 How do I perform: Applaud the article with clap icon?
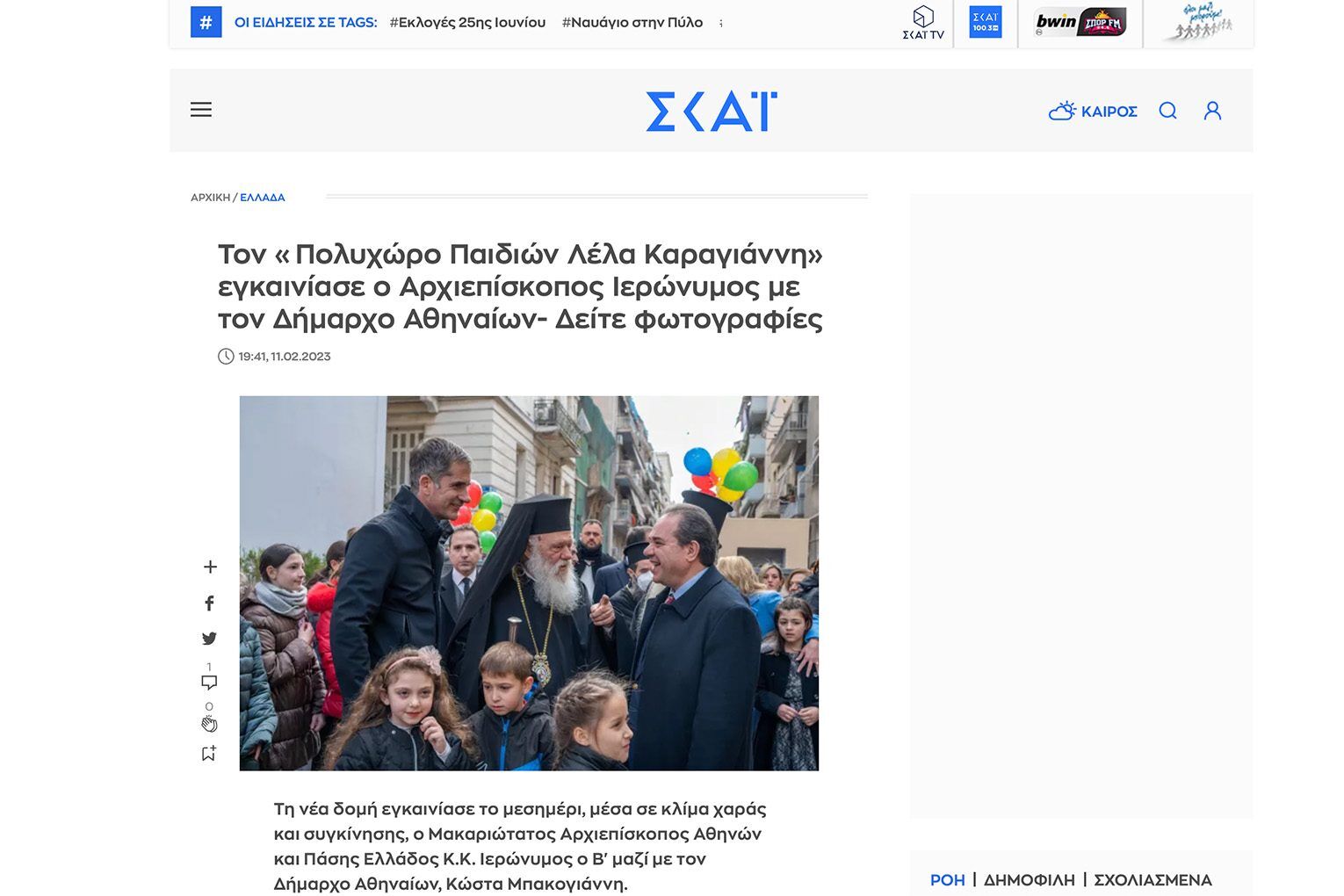209,724
